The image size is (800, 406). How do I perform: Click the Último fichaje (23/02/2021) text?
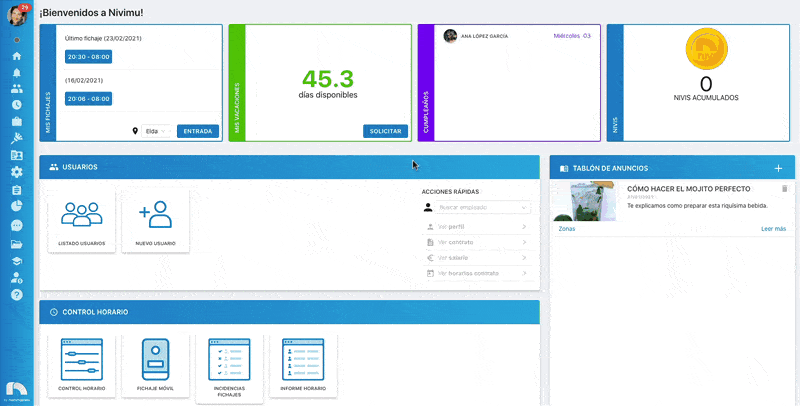103,38
